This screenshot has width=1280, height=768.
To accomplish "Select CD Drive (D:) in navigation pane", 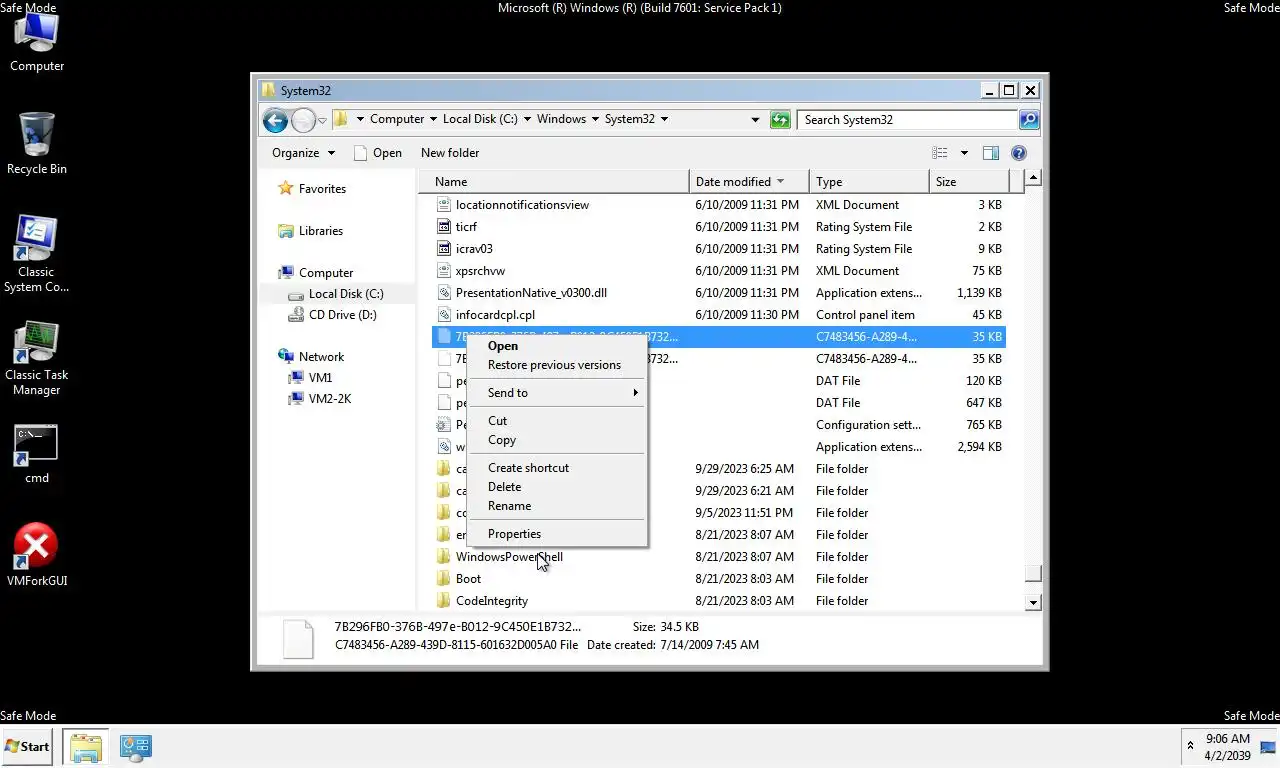I will click(332, 315).
